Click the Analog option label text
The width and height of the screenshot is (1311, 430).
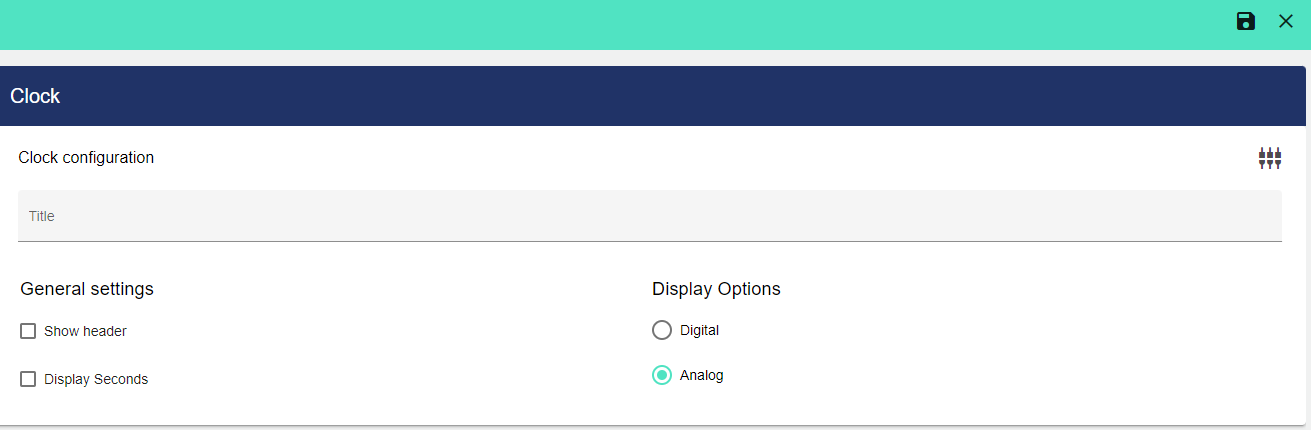click(x=701, y=375)
